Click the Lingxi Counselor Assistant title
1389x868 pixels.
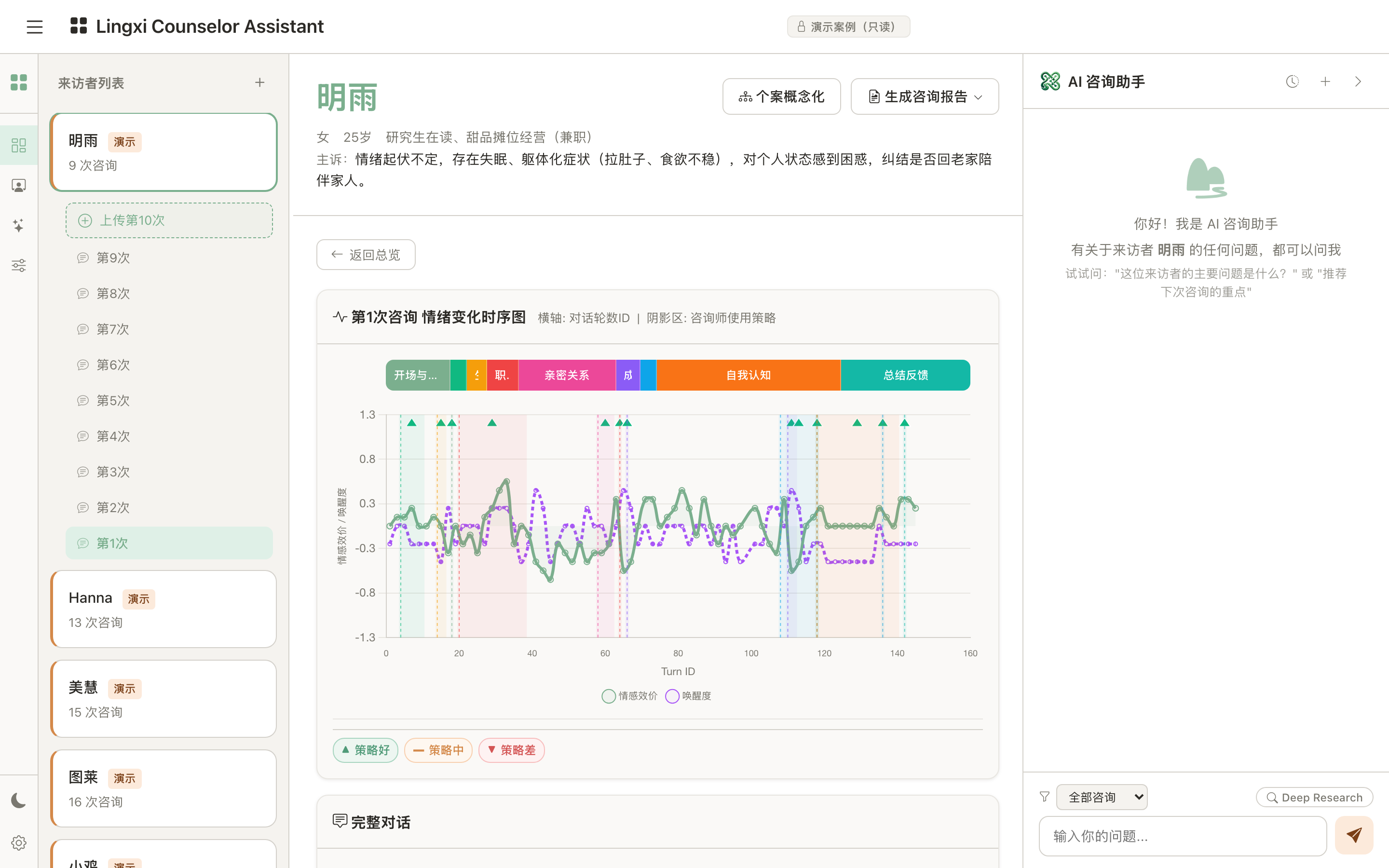point(209,27)
